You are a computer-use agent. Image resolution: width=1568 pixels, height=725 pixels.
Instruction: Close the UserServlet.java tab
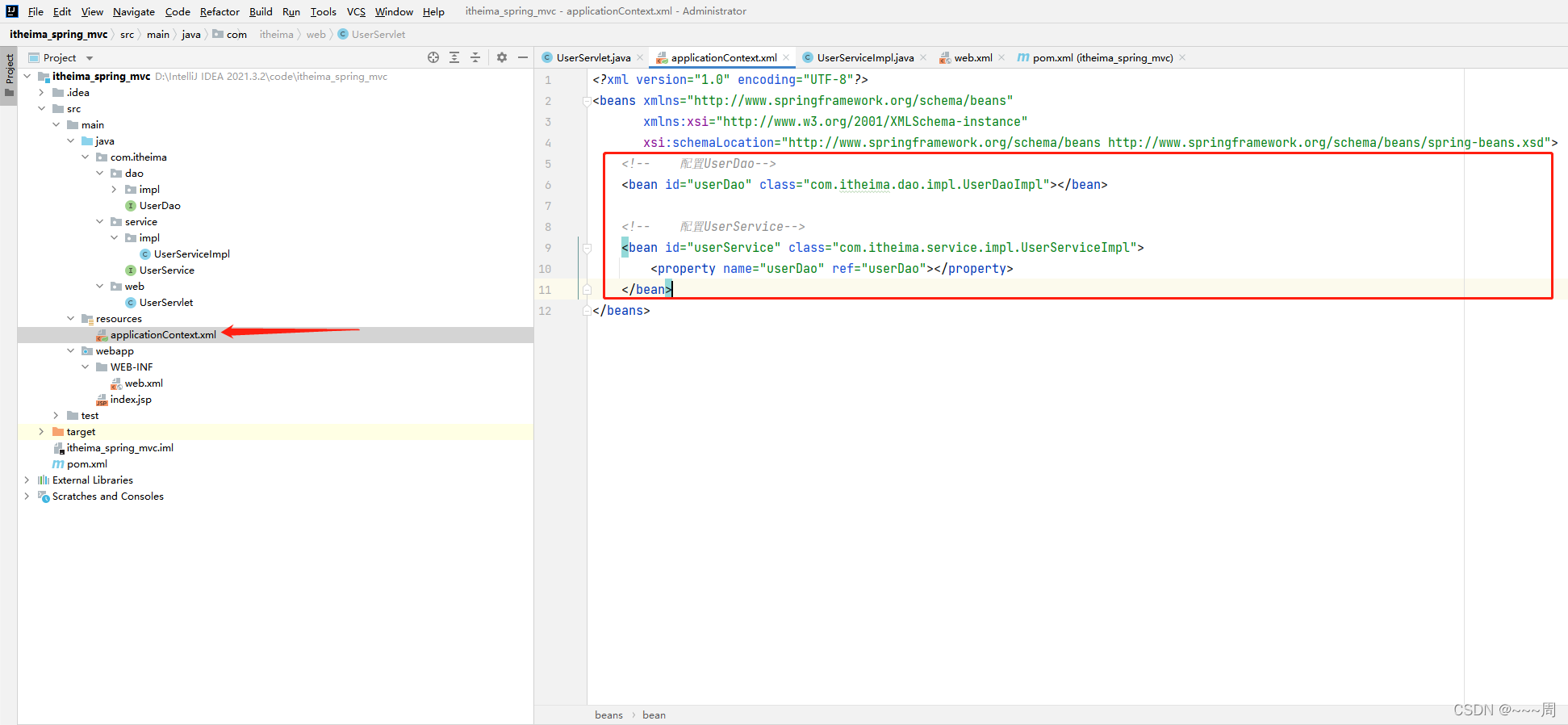point(640,57)
